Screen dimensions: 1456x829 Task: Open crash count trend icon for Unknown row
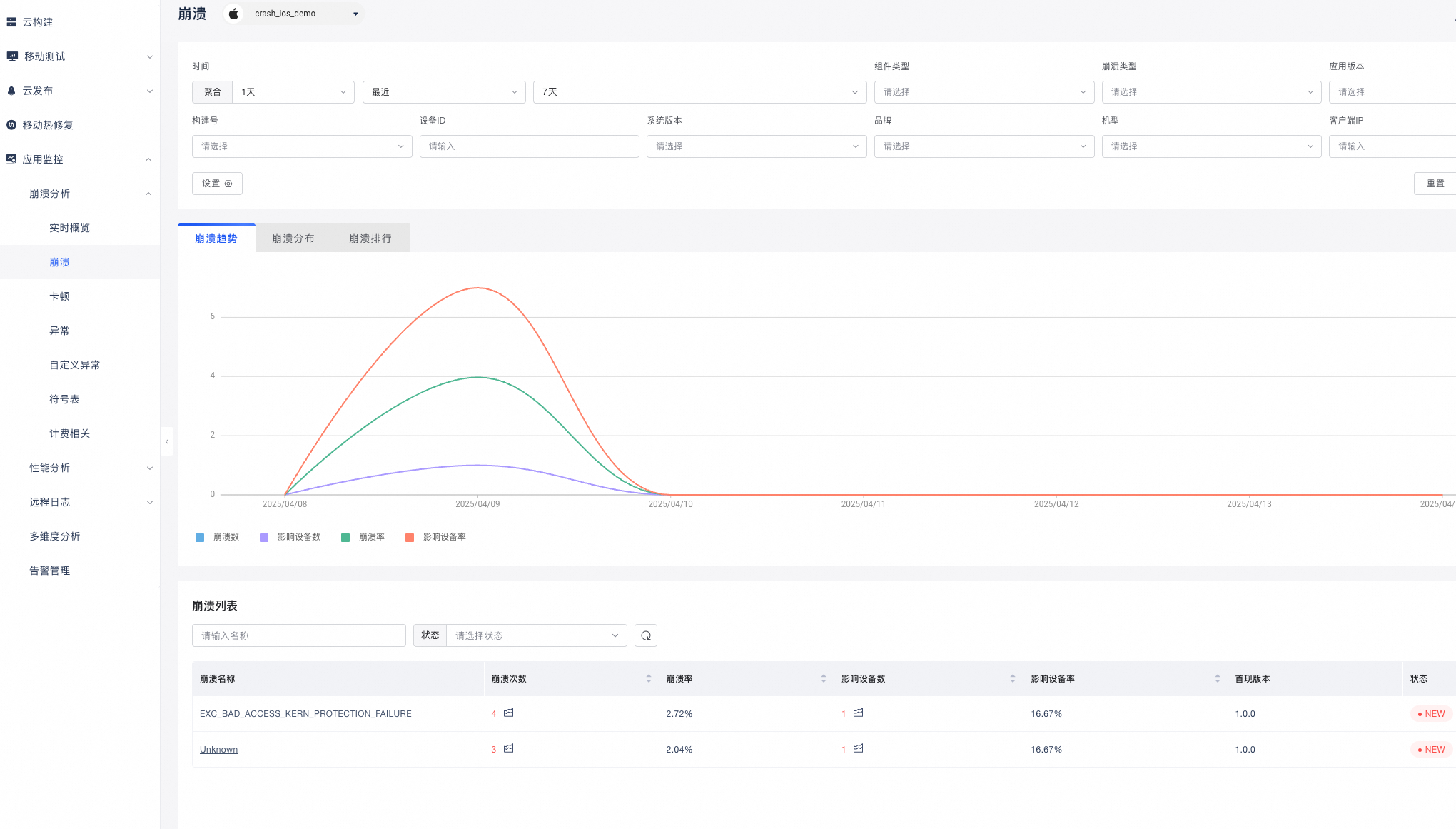(509, 748)
